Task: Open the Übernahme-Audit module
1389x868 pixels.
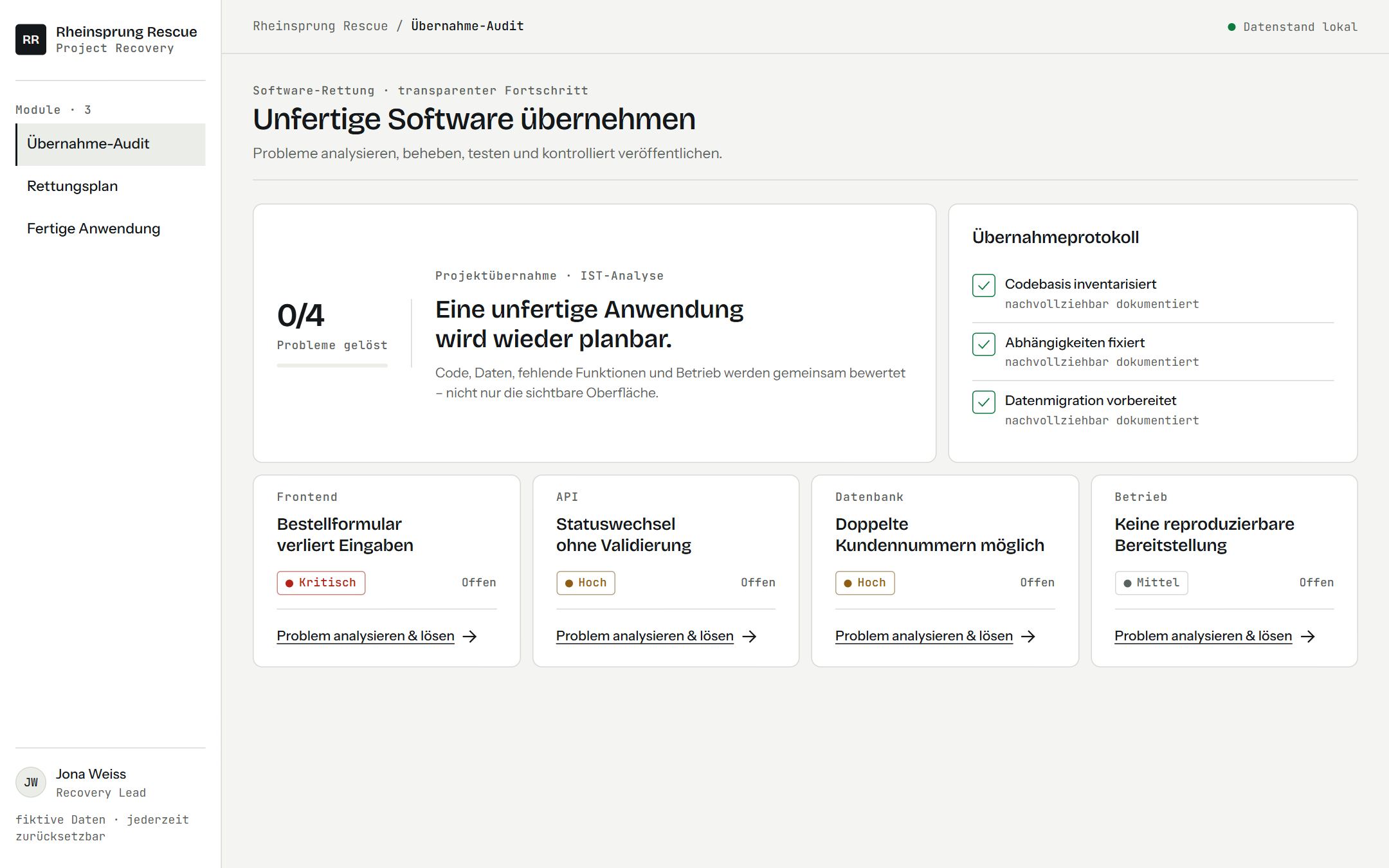Action: click(111, 144)
